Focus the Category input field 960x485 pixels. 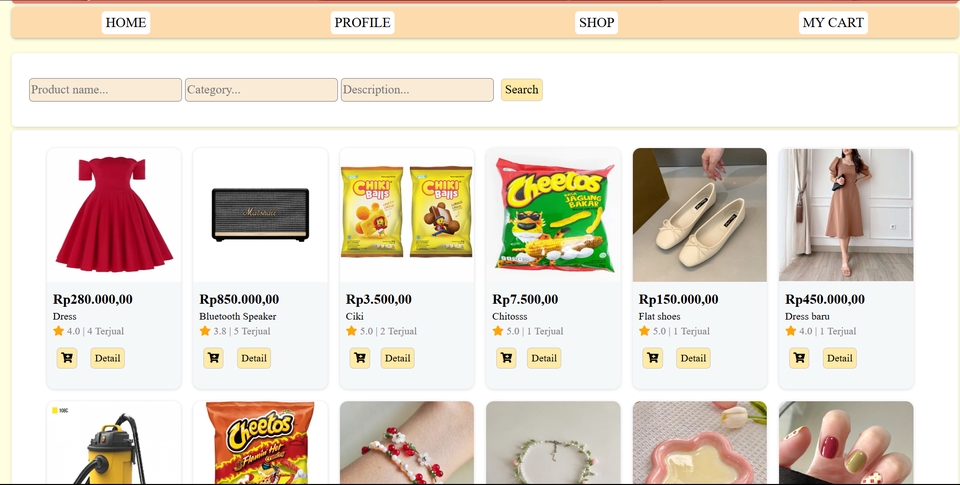[261, 90]
